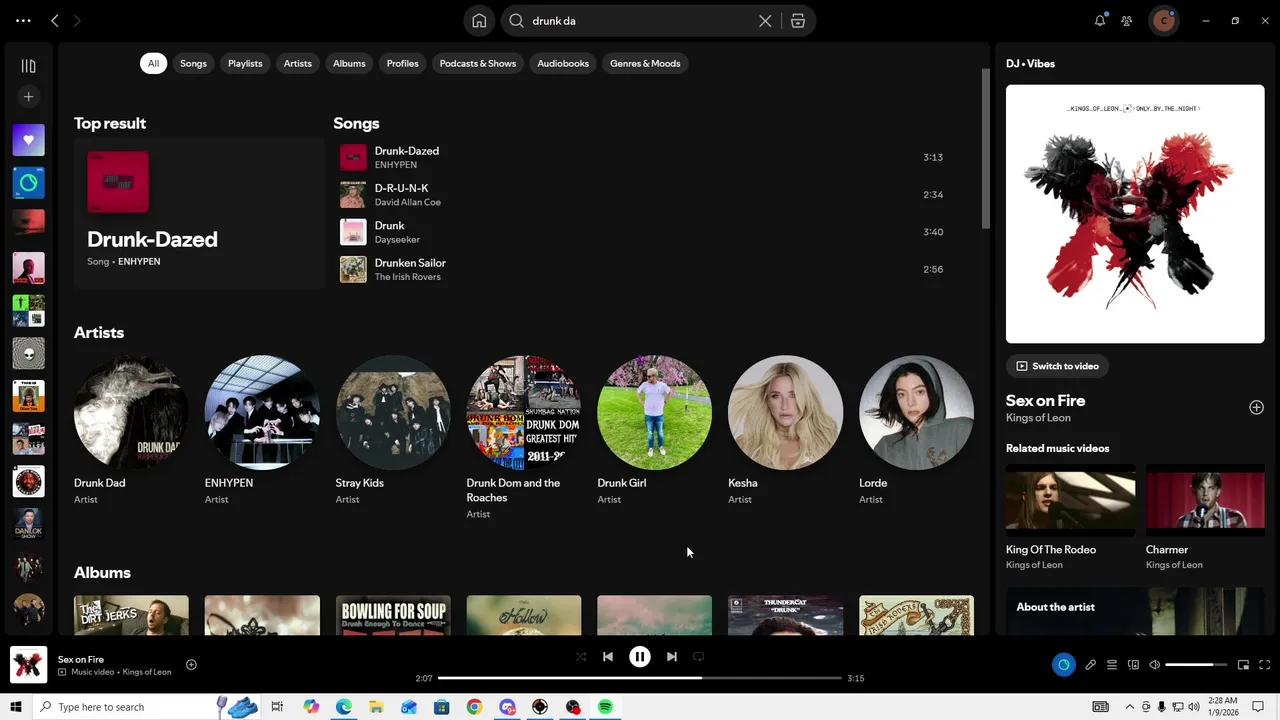The width and height of the screenshot is (1280, 720).
Task: Mute the volume speaker icon
Action: coord(1154,665)
